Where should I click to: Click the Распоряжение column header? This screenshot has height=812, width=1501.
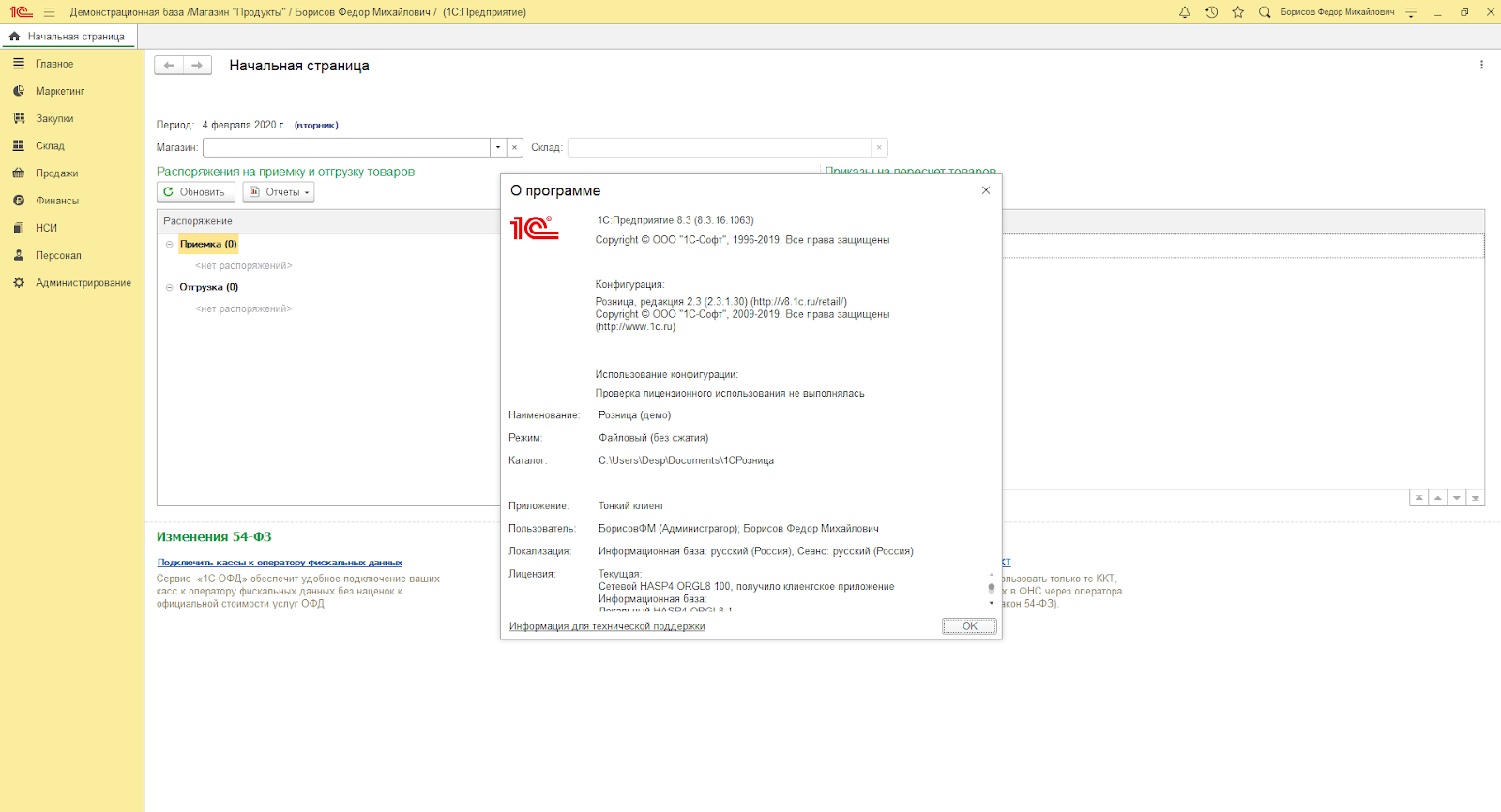(329, 221)
